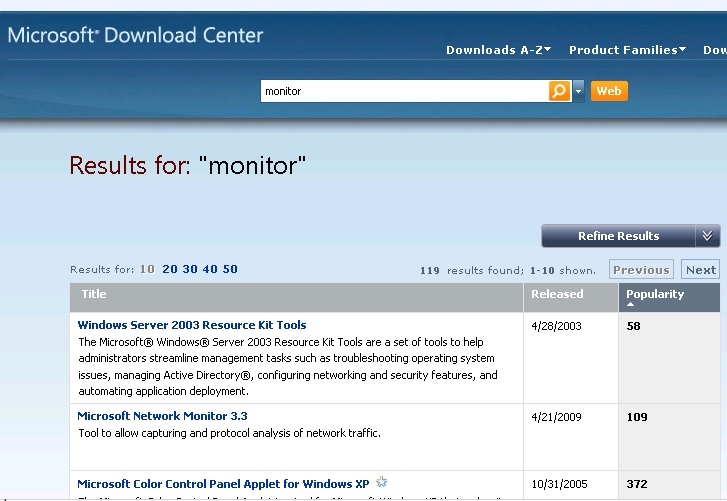Open the Product Families menu
The width and height of the screenshot is (727, 501).
click(x=627, y=50)
